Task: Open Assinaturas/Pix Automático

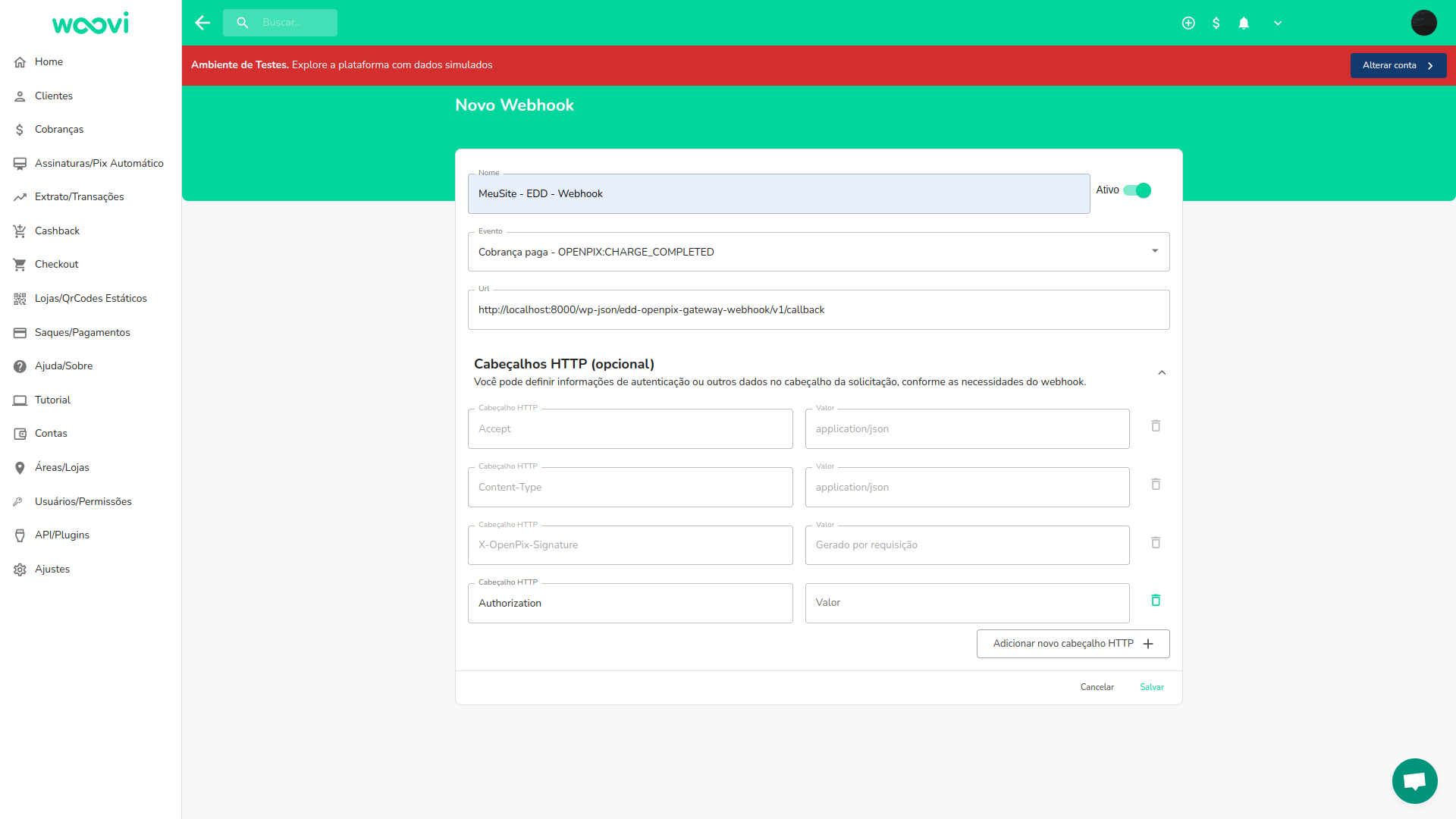Action: tap(99, 163)
